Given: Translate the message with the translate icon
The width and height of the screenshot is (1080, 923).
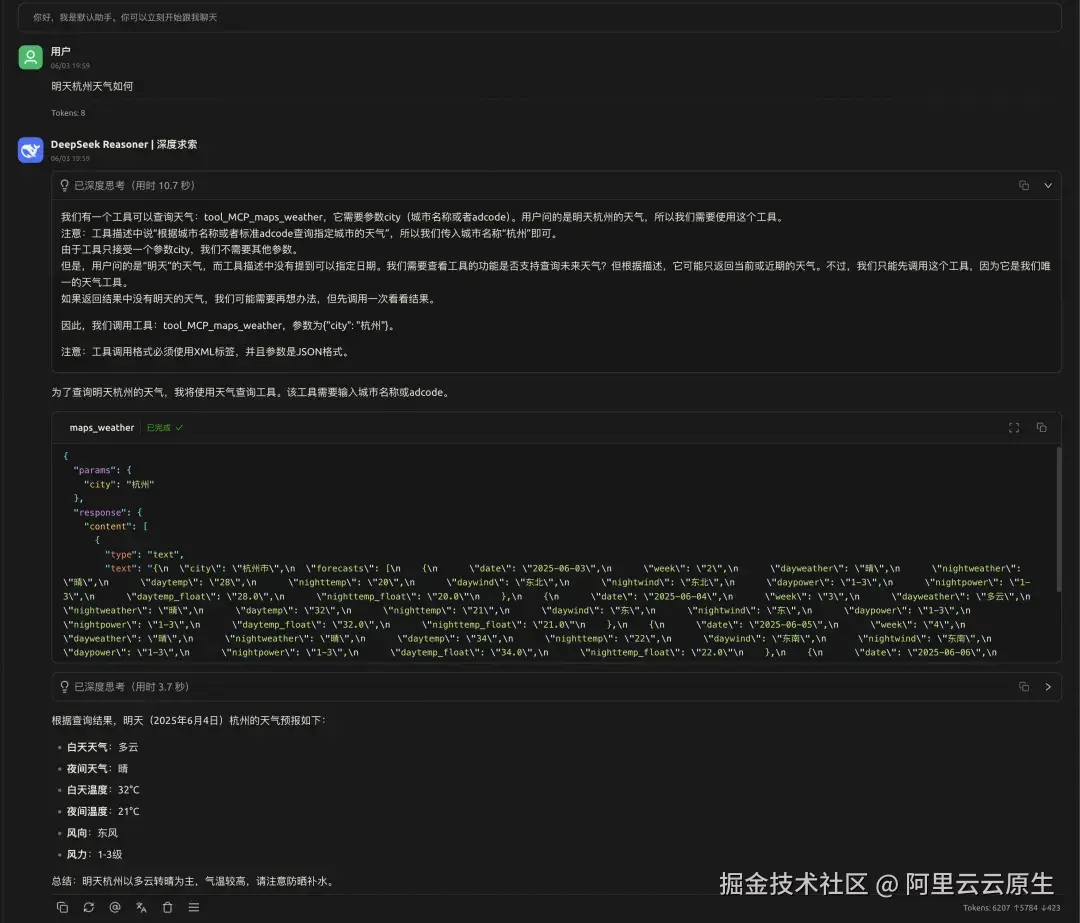Looking at the screenshot, I should (x=141, y=907).
